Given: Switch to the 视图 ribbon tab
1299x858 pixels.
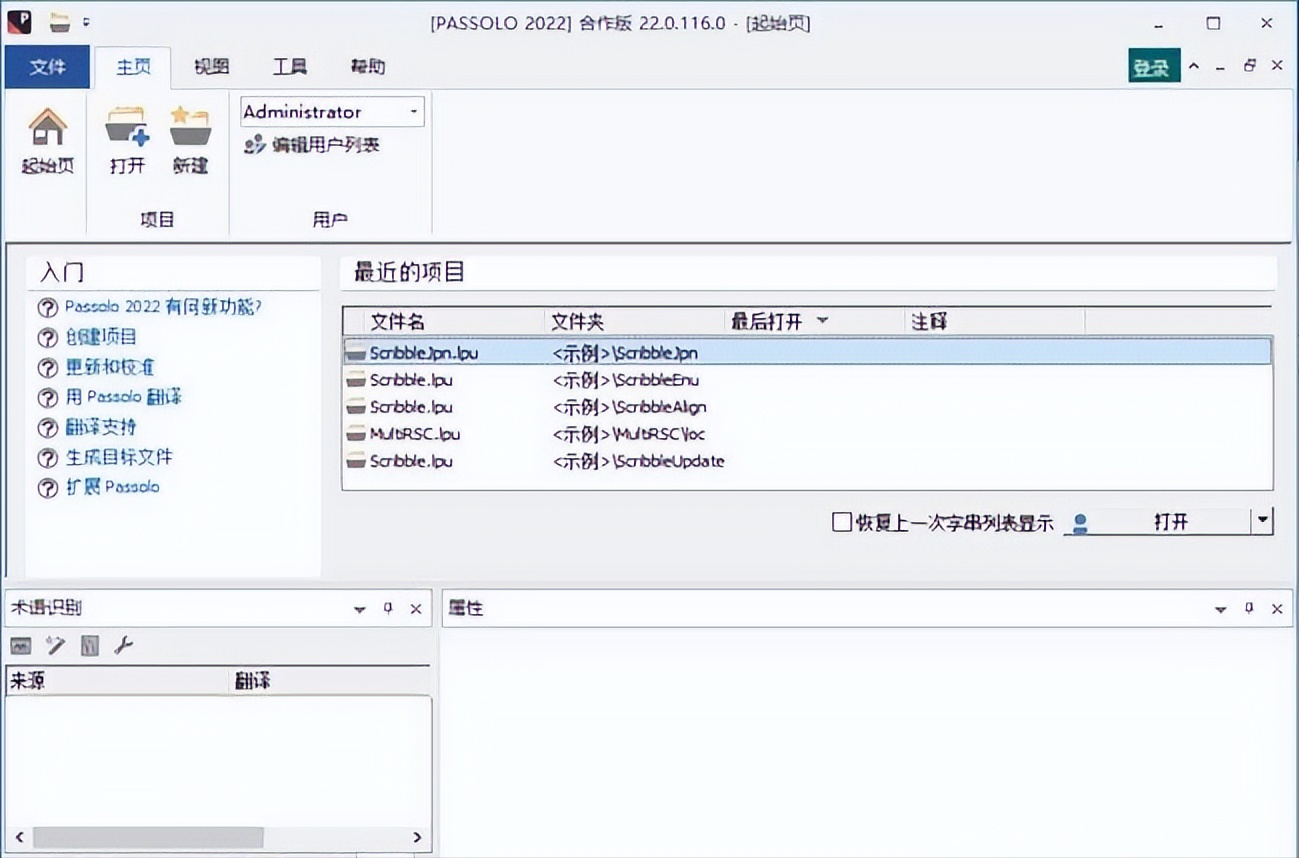Looking at the screenshot, I should [211, 67].
